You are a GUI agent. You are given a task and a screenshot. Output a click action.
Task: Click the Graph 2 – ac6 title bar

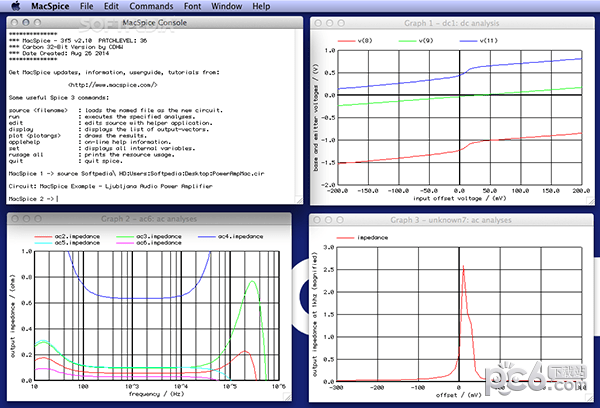[149, 219]
